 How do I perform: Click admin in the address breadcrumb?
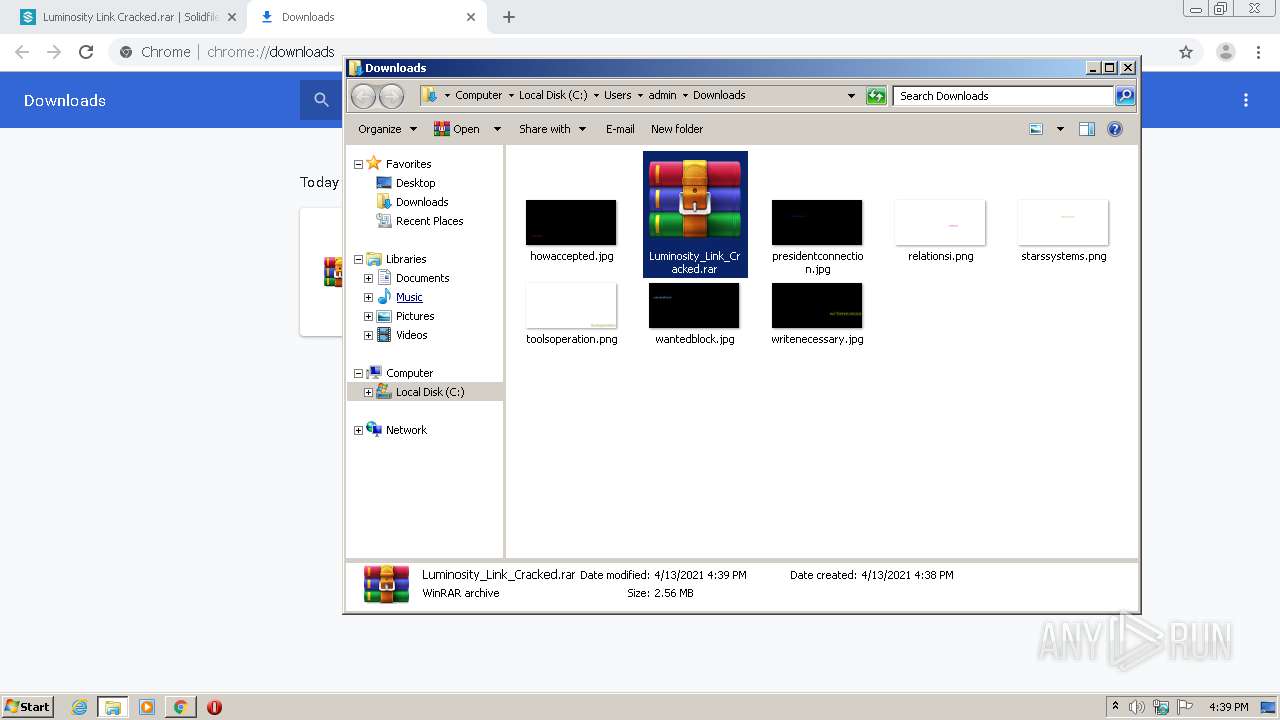coord(662,95)
